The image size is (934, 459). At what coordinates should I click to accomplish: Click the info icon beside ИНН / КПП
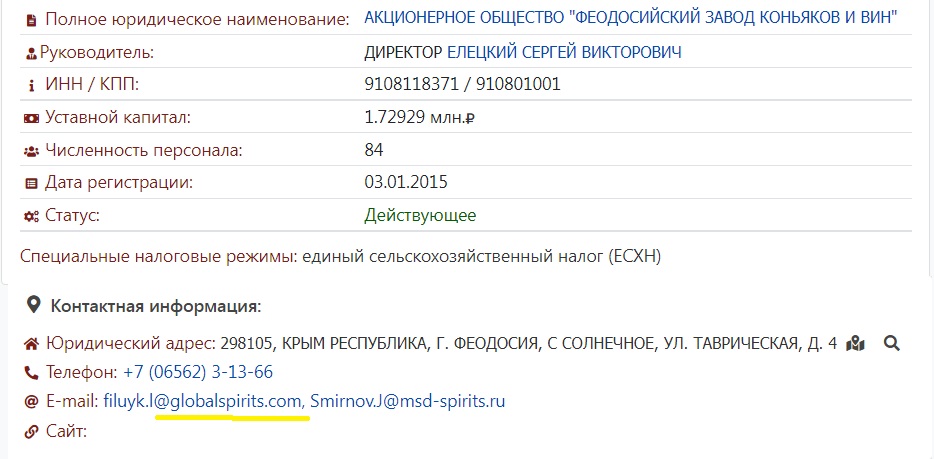point(31,85)
